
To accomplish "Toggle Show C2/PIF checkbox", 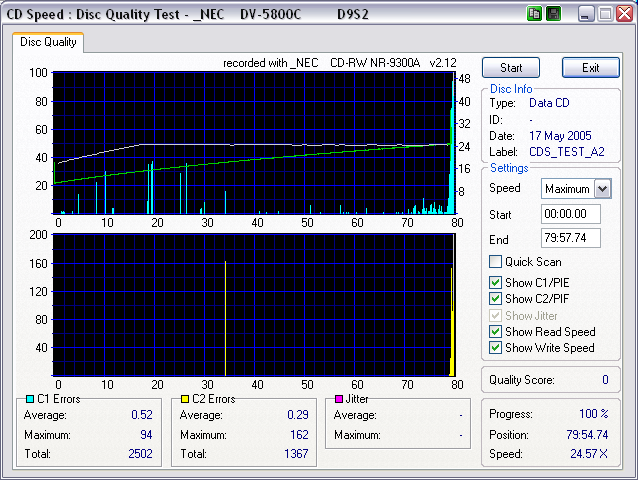I will point(495,299).
